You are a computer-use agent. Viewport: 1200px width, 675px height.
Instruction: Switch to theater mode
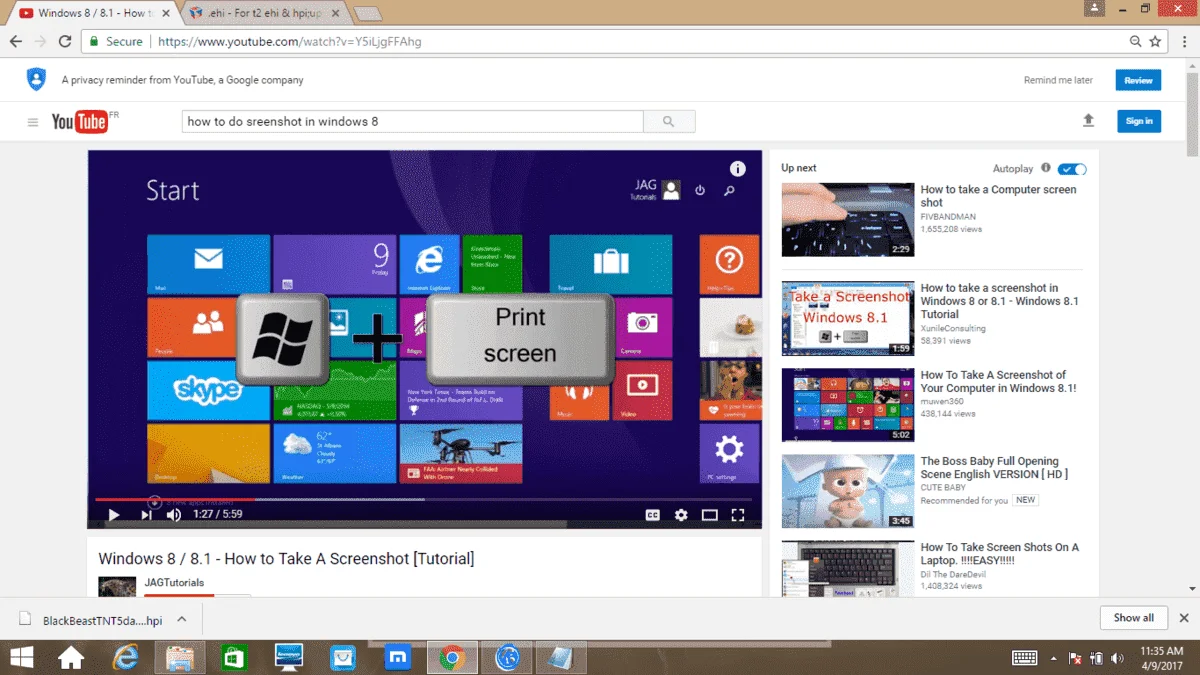click(x=710, y=515)
